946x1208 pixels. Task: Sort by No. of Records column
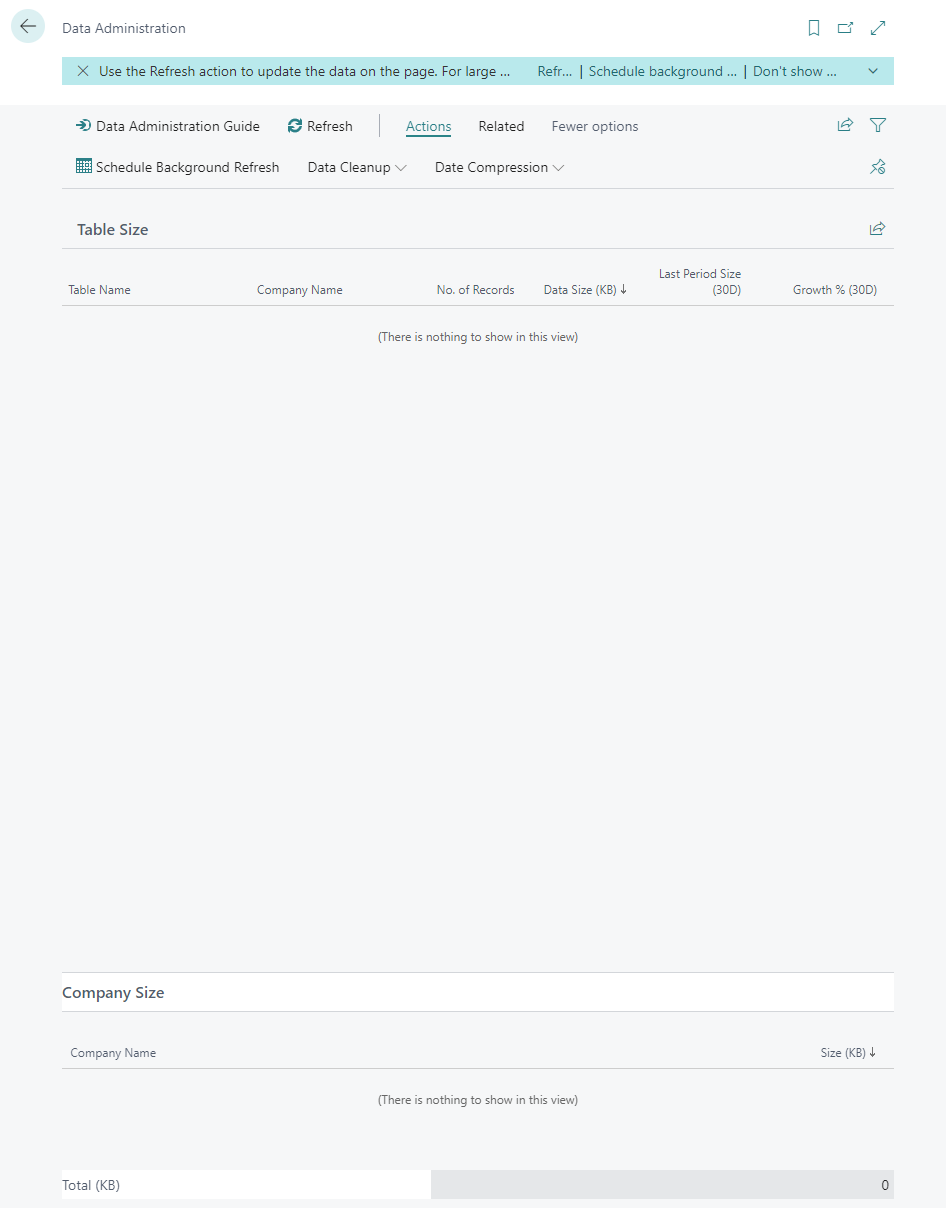click(x=476, y=290)
